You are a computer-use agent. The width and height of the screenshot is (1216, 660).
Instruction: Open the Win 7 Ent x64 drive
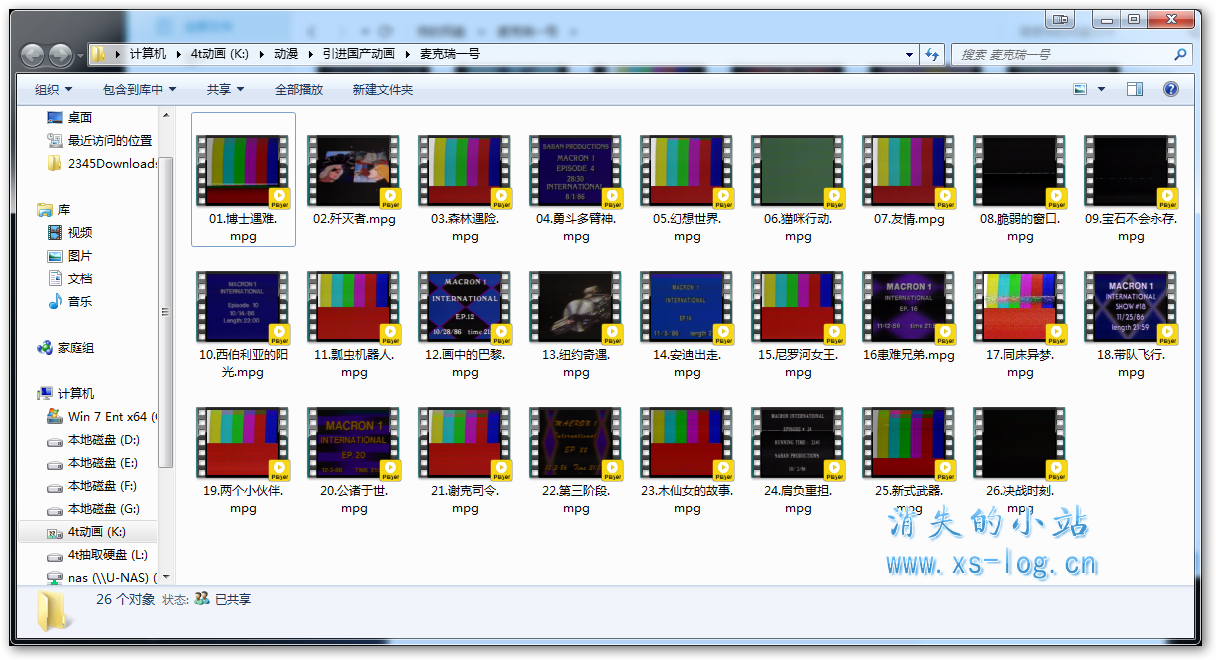pyautogui.click(x=102, y=417)
